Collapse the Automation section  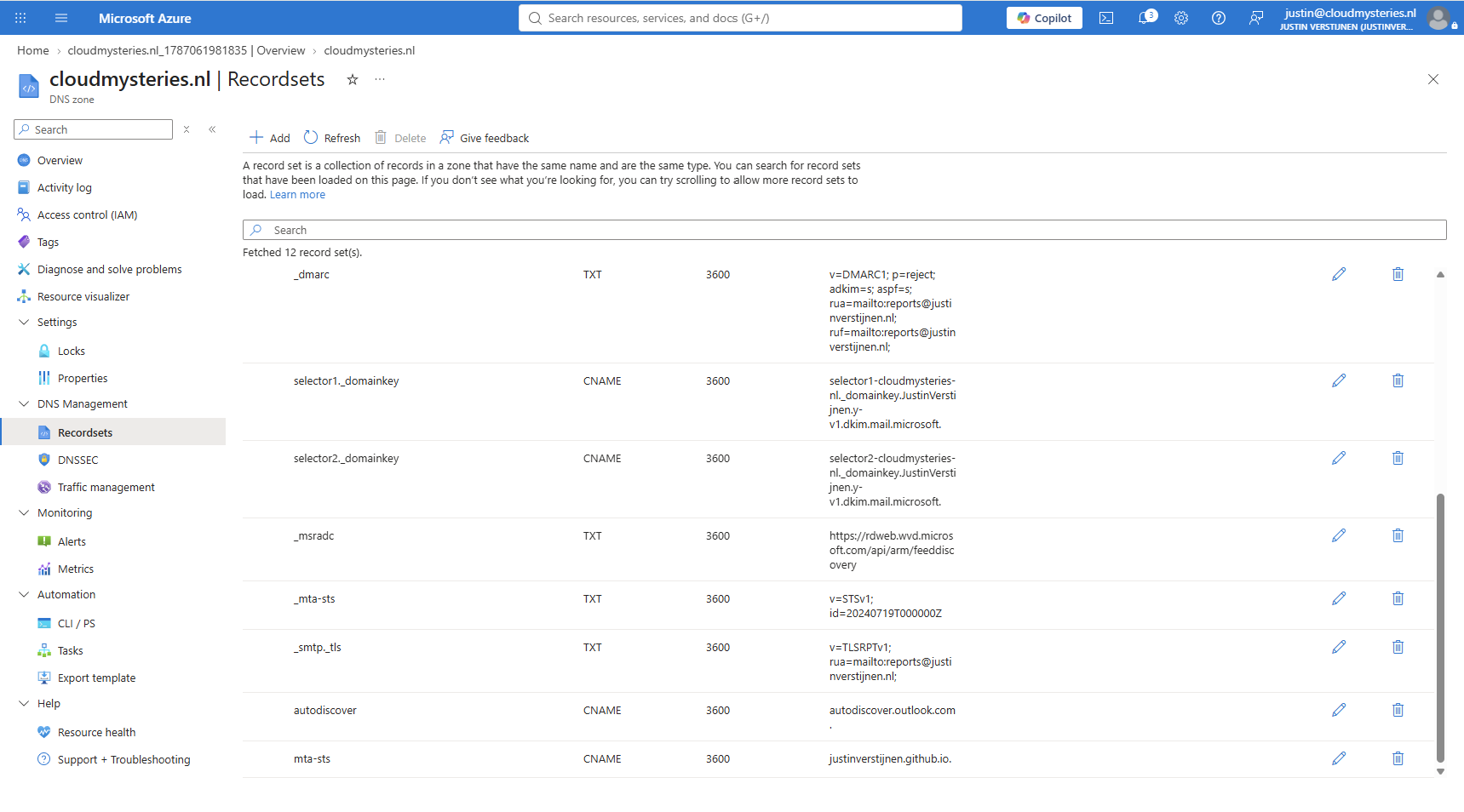click(x=24, y=594)
